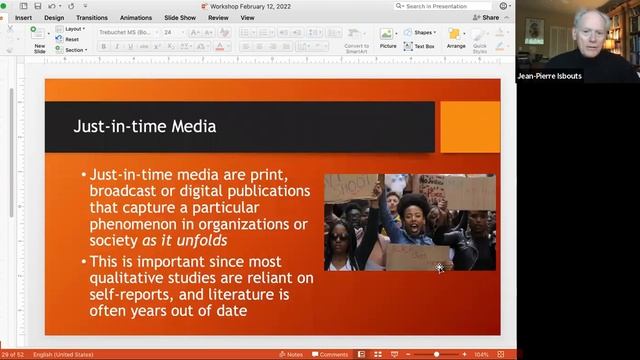Click the New Slide icon
This screenshot has height=360, width=640.
[38, 33]
